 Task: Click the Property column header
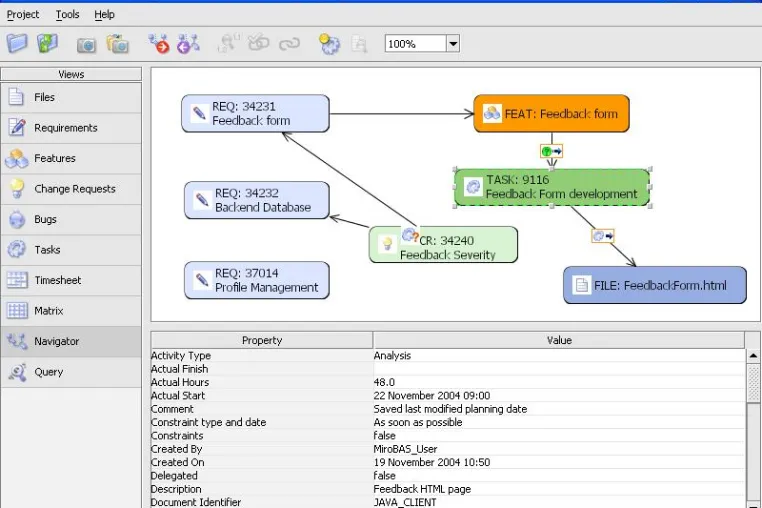coord(262,340)
